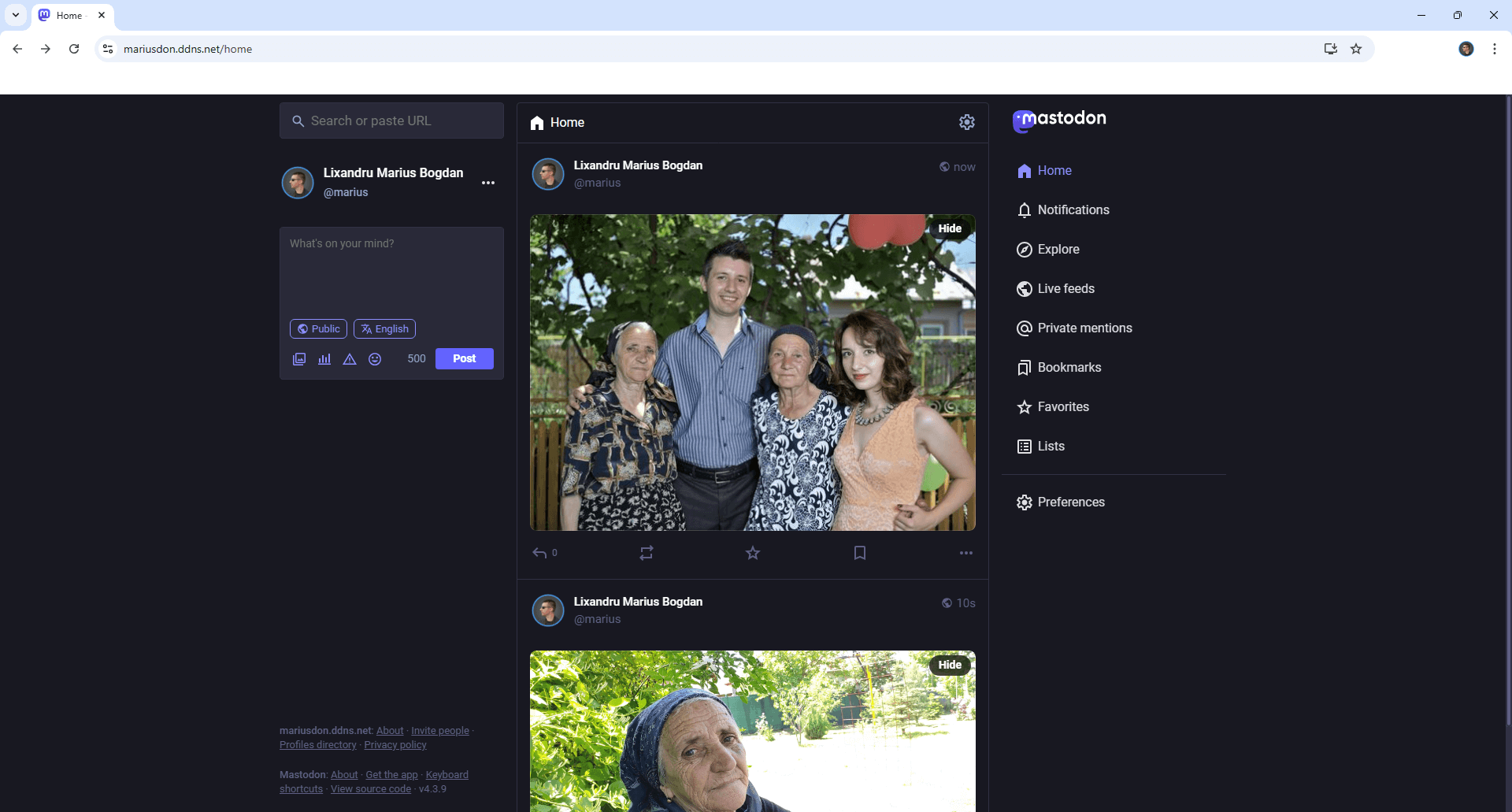Image resolution: width=1512 pixels, height=812 pixels.
Task: Open Chrome profile avatar
Action: (1466, 49)
